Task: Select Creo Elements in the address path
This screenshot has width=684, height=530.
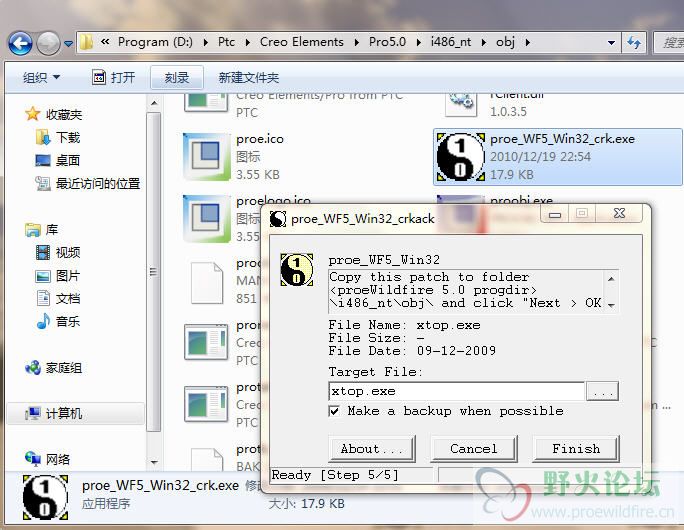Action: [x=302, y=42]
